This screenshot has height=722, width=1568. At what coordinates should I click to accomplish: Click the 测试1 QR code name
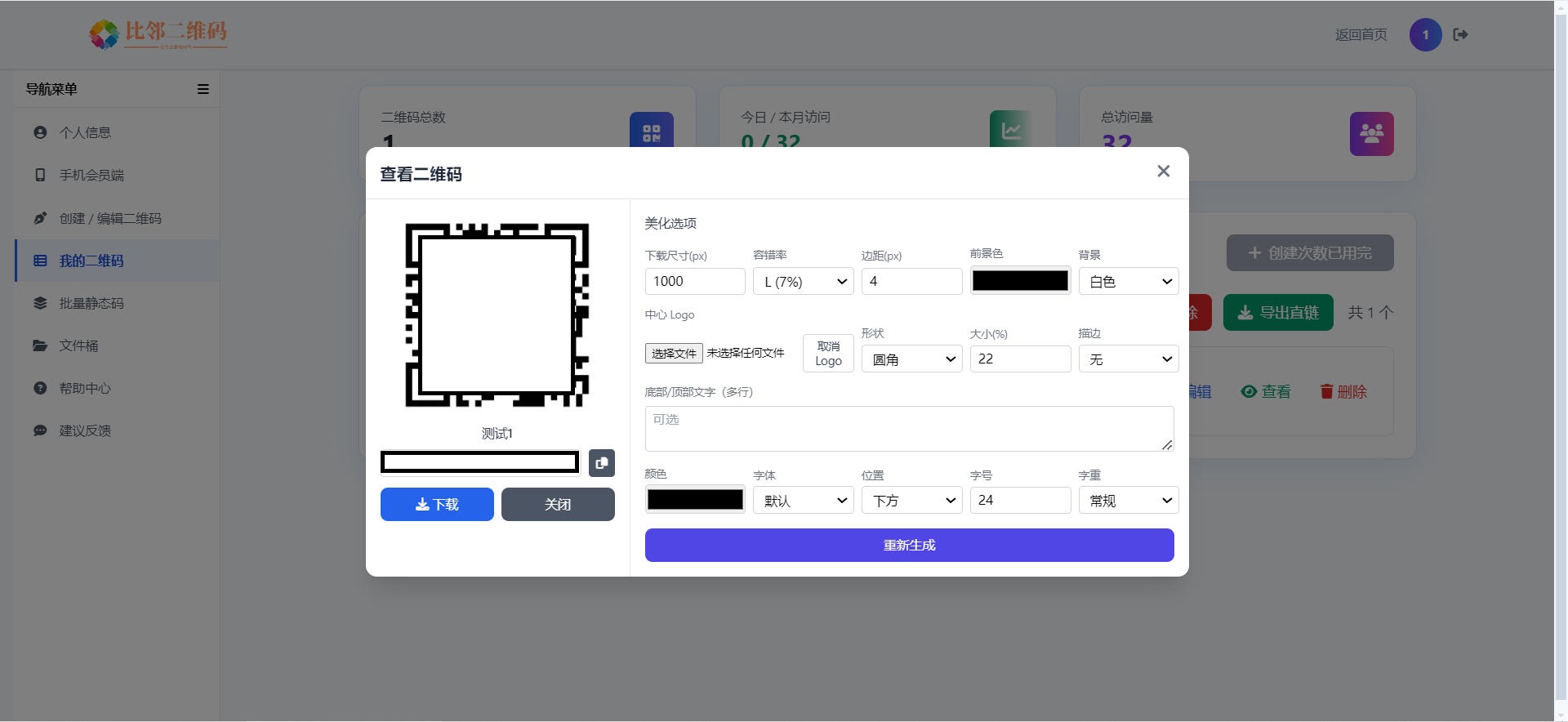497,434
